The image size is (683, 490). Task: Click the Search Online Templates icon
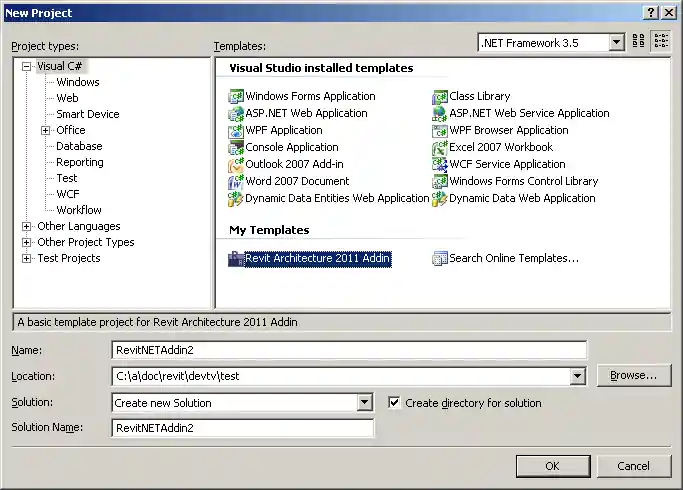[439, 258]
